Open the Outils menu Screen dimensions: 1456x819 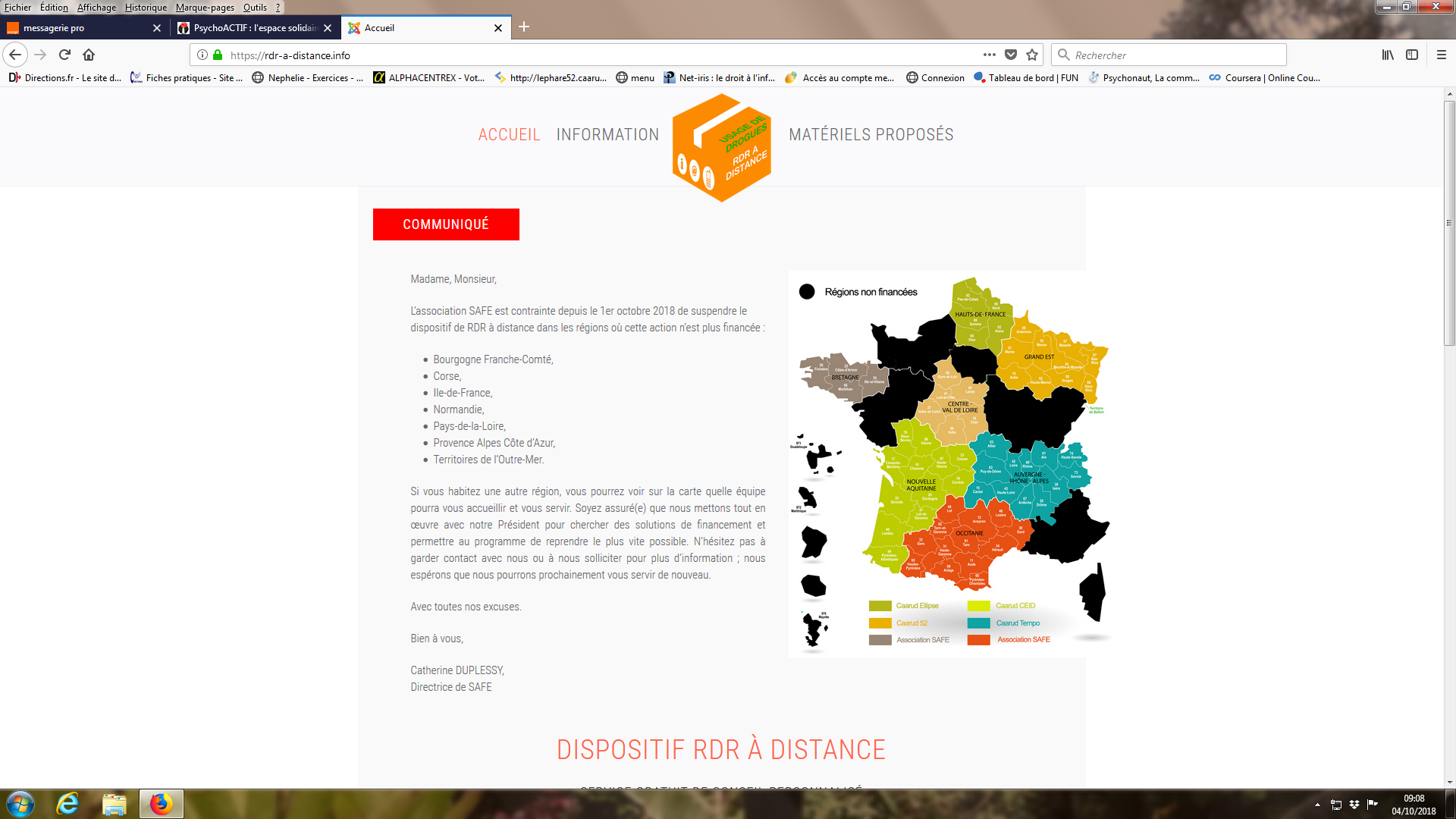255,8
